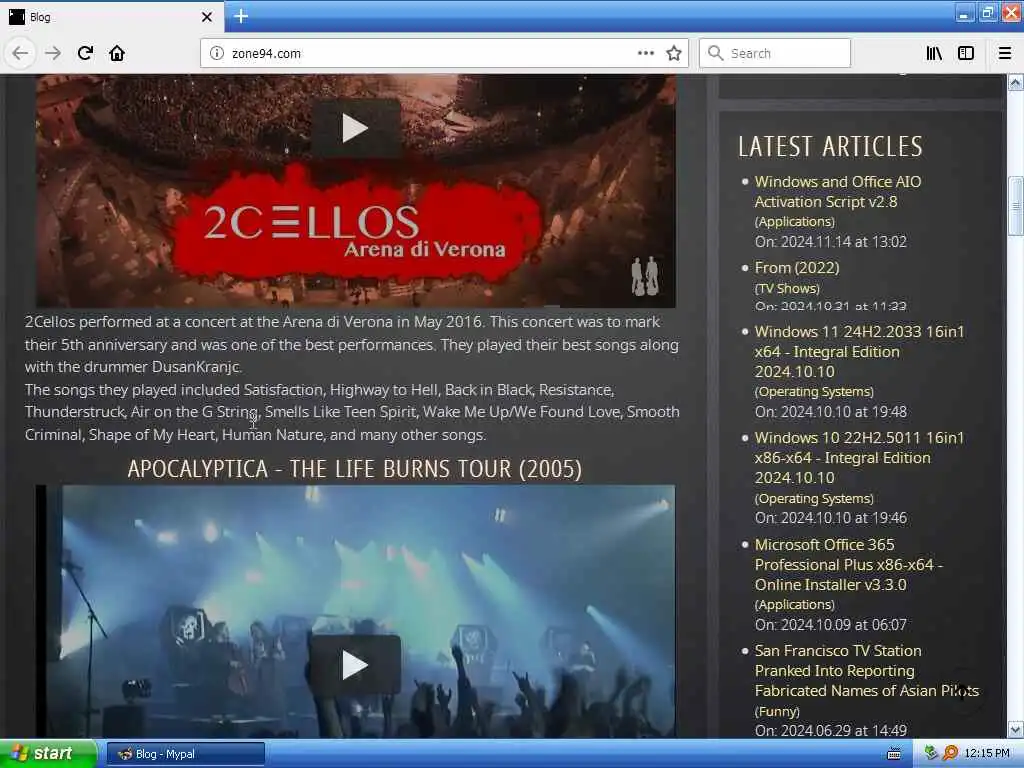Viewport: 1024px width, 768px height.
Task: Open the page actions three-dot menu
Action: [645, 53]
